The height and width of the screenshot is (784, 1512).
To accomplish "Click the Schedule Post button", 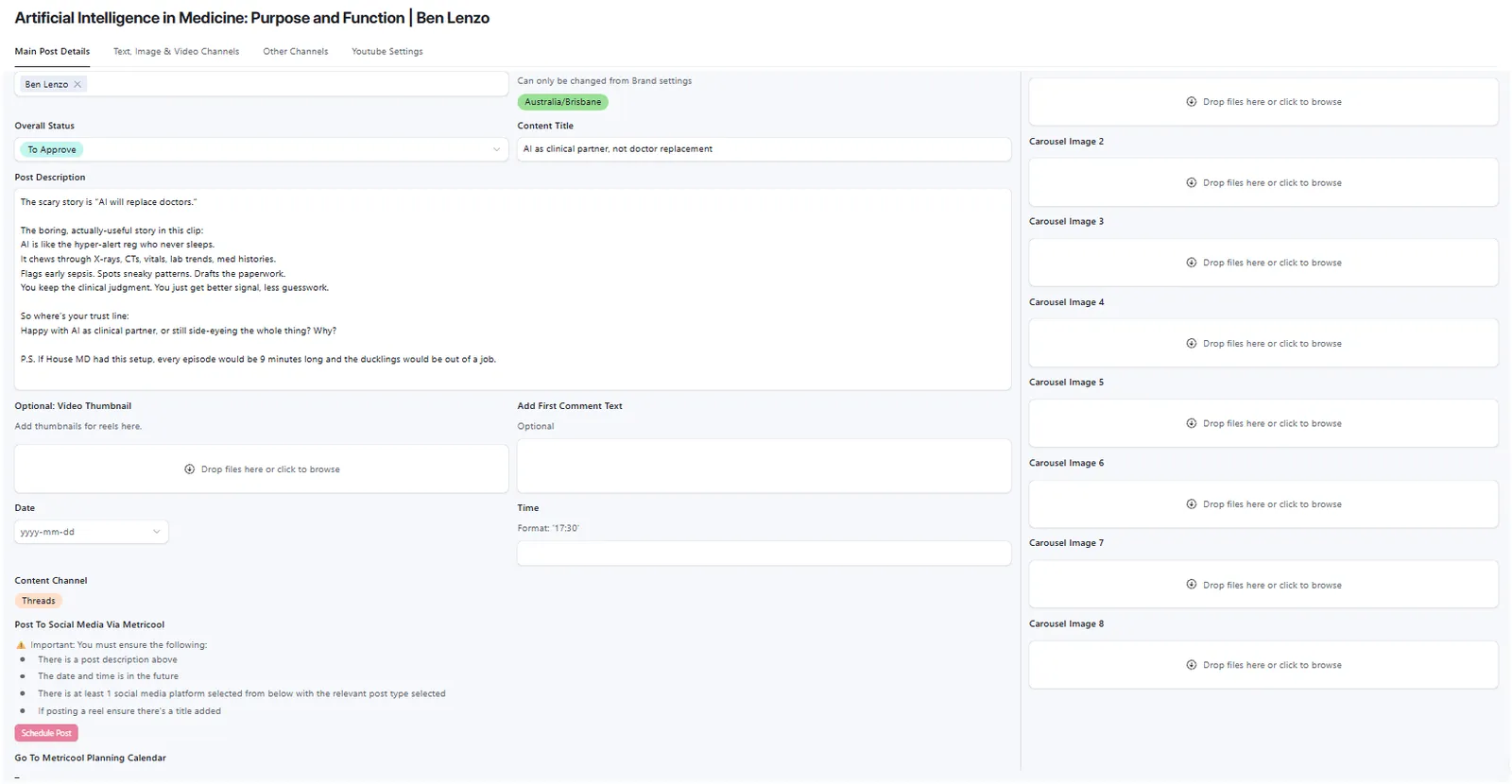I will [46, 733].
